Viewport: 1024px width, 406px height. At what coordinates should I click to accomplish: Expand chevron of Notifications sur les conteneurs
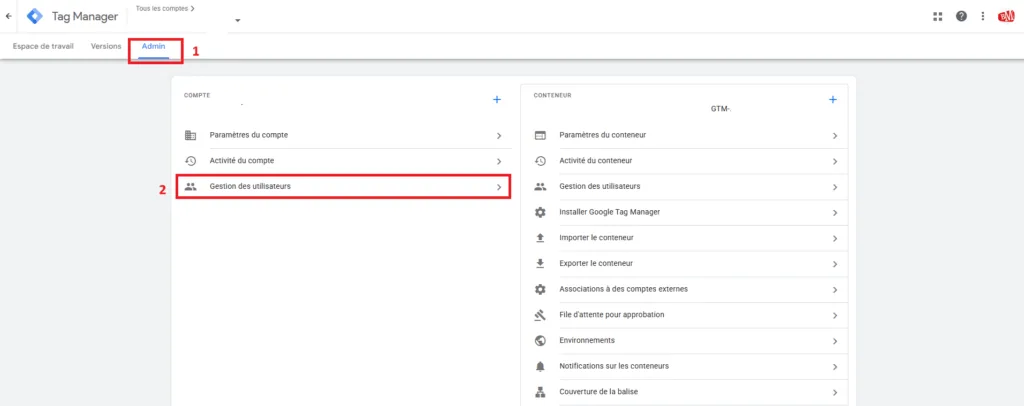point(835,367)
